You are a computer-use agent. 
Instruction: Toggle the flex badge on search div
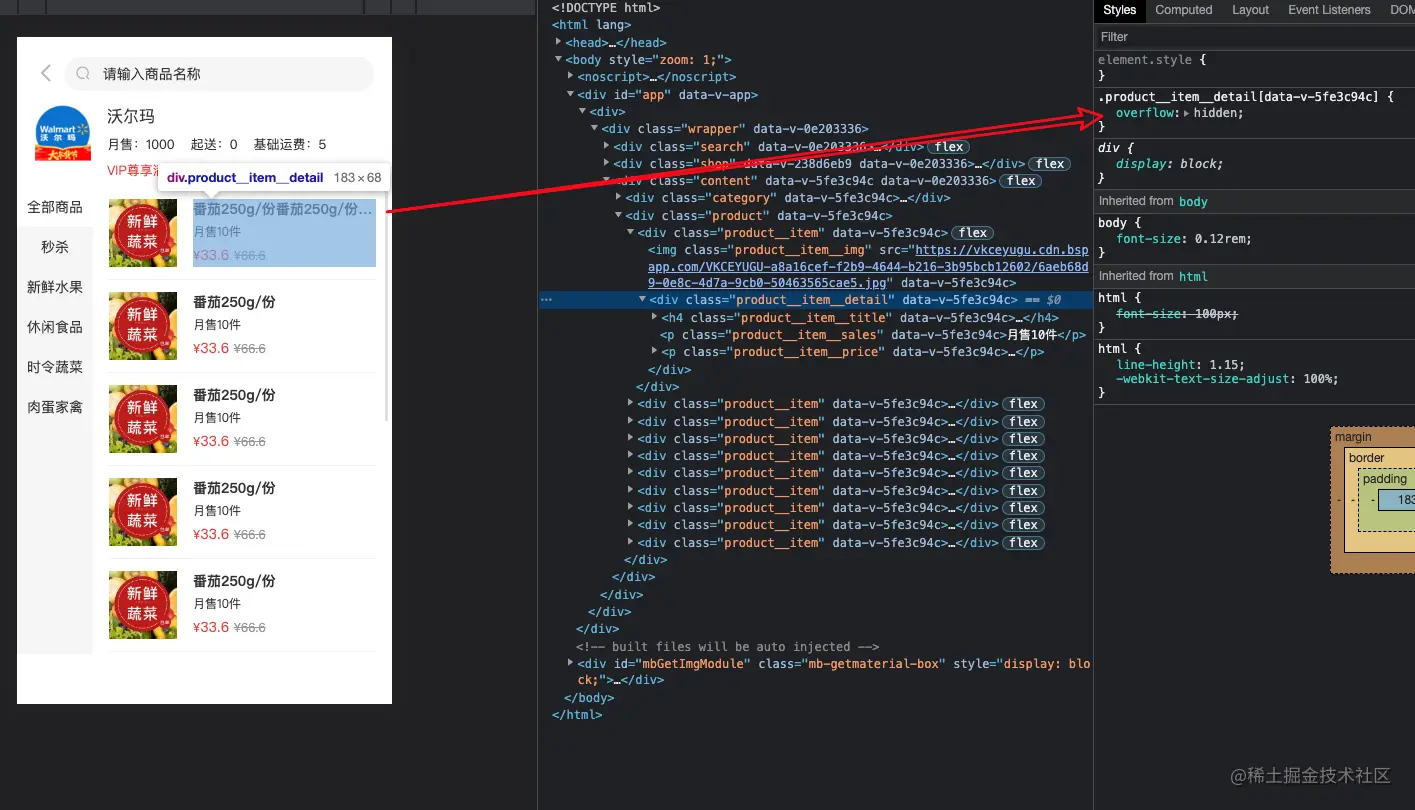point(947,147)
